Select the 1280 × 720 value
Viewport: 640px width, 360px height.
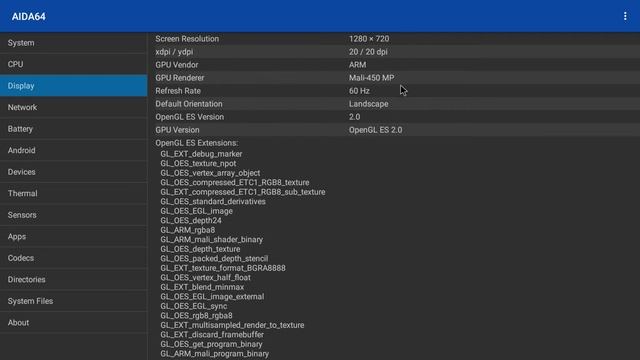[x=369, y=39]
